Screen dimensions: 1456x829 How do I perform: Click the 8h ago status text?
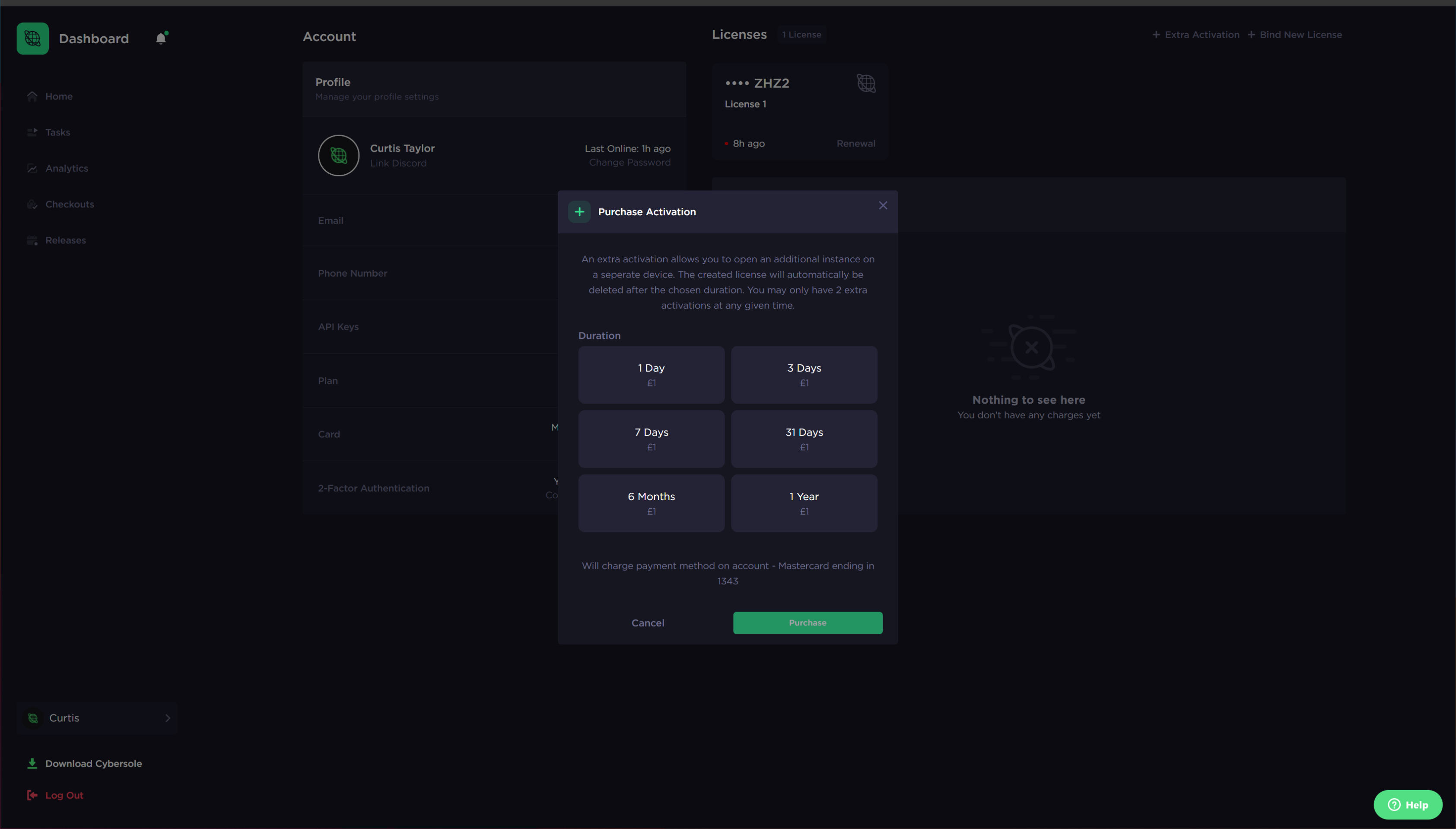point(748,143)
